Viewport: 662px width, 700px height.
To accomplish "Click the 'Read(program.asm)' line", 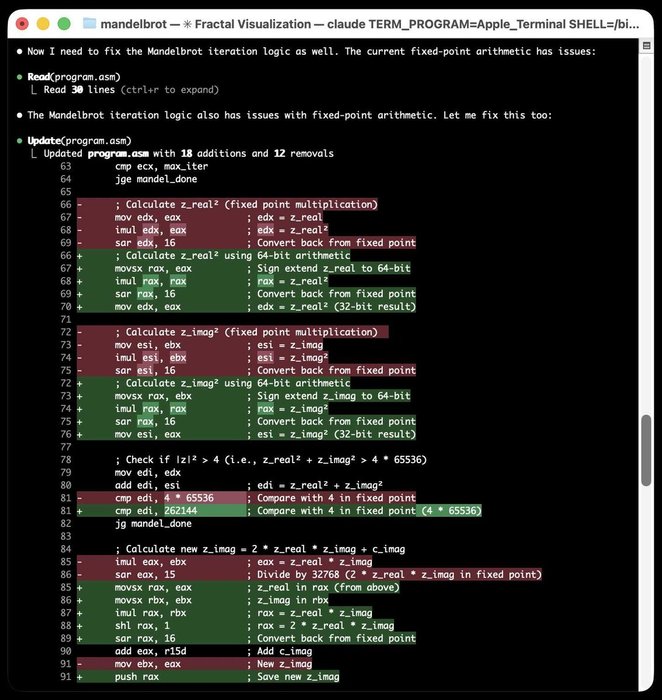I will (x=74, y=77).
